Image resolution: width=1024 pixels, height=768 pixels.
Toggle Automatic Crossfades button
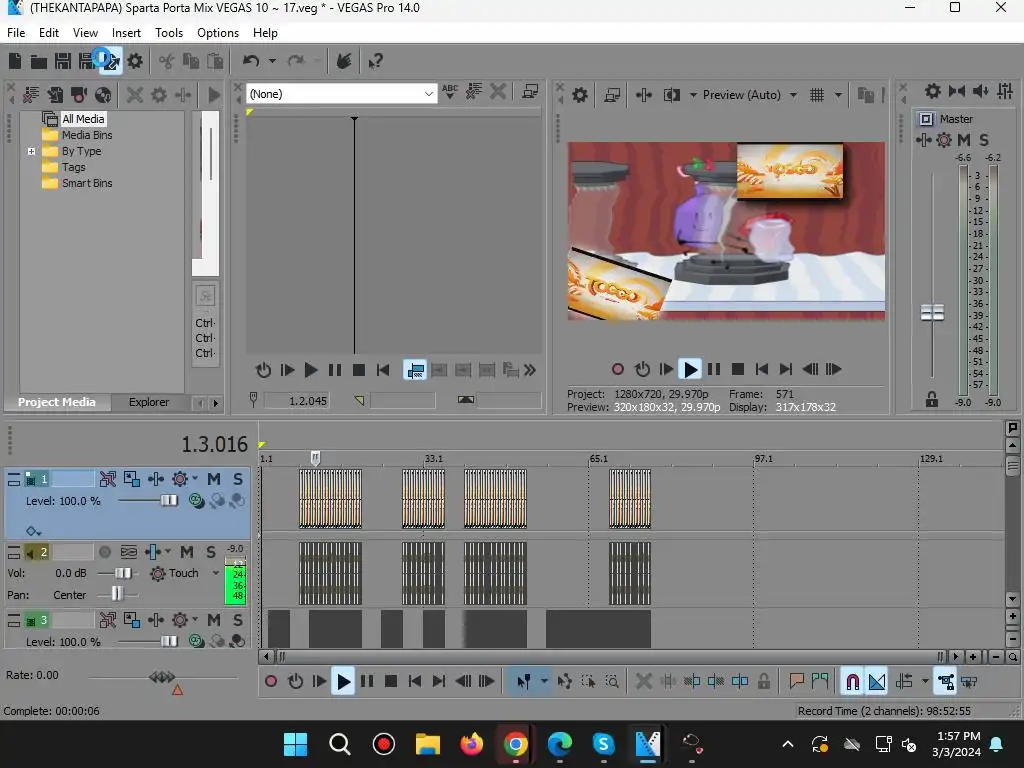tap(877, 682)
